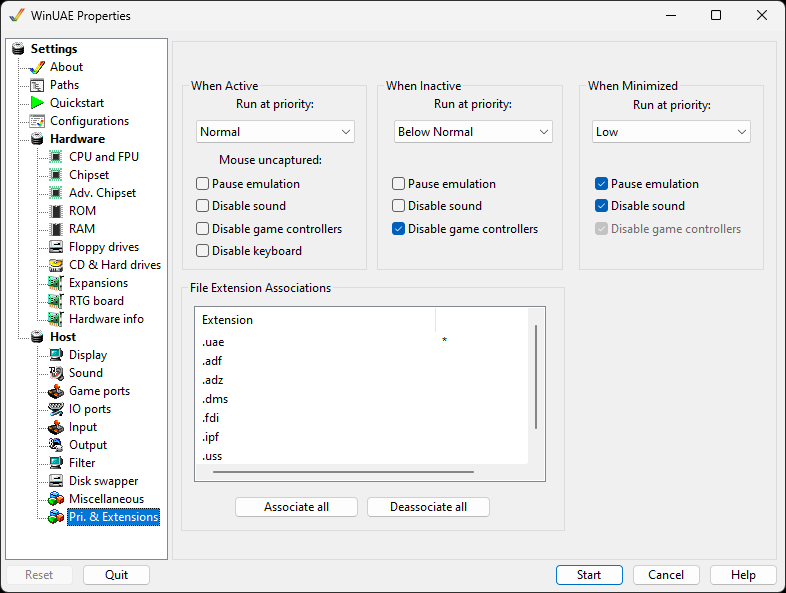Click the Help button
This screenshot has height=593, width=786.
click(743, 575)
